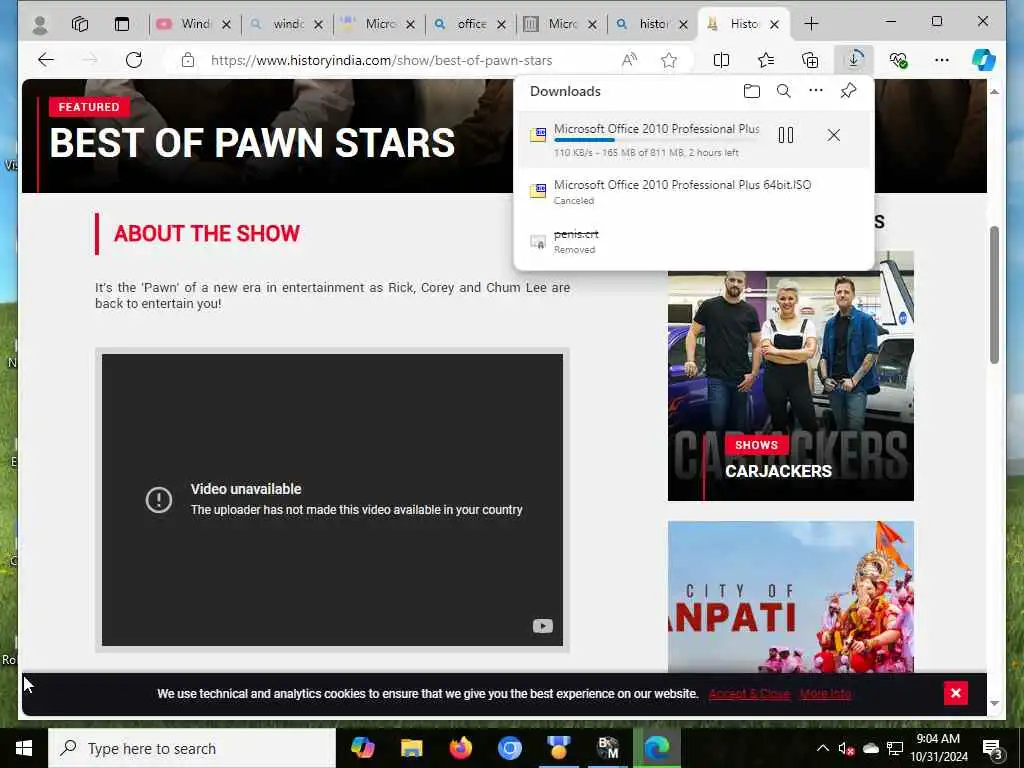
Task: Cancel the in-progress Office 2010 download
Action: coord(833,135)
